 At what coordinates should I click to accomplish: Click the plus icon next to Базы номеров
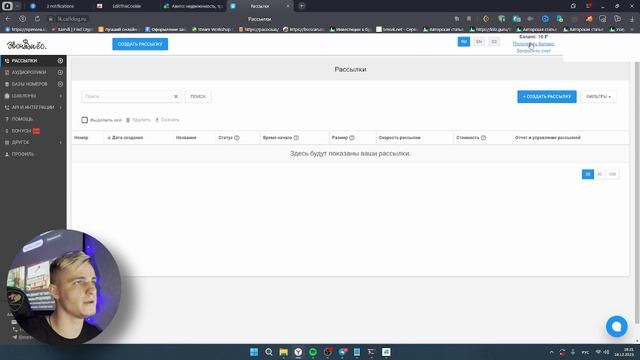pos(60,84)
